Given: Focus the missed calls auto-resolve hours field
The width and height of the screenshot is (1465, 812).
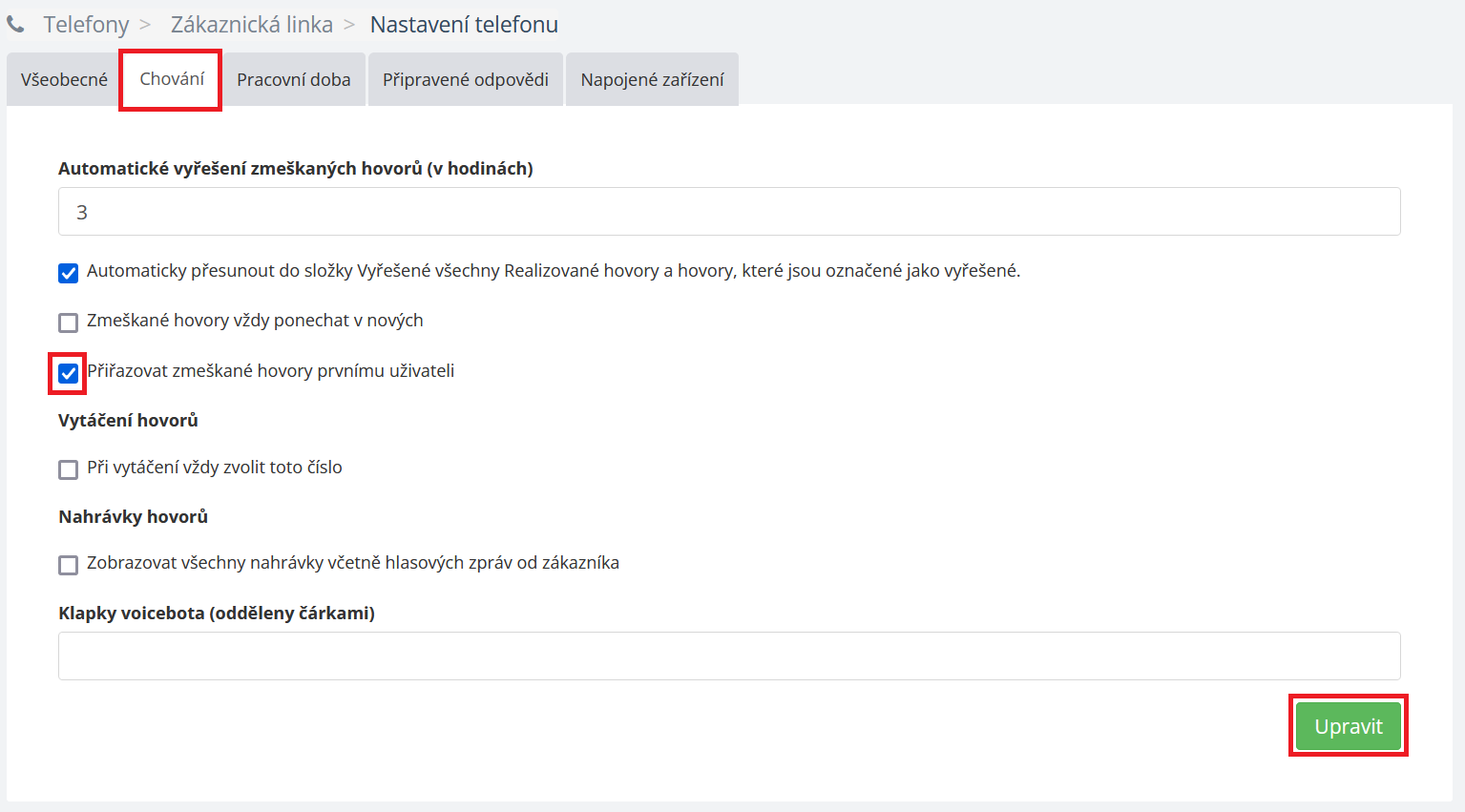Looking at the screenshot, I should point(729,212).
